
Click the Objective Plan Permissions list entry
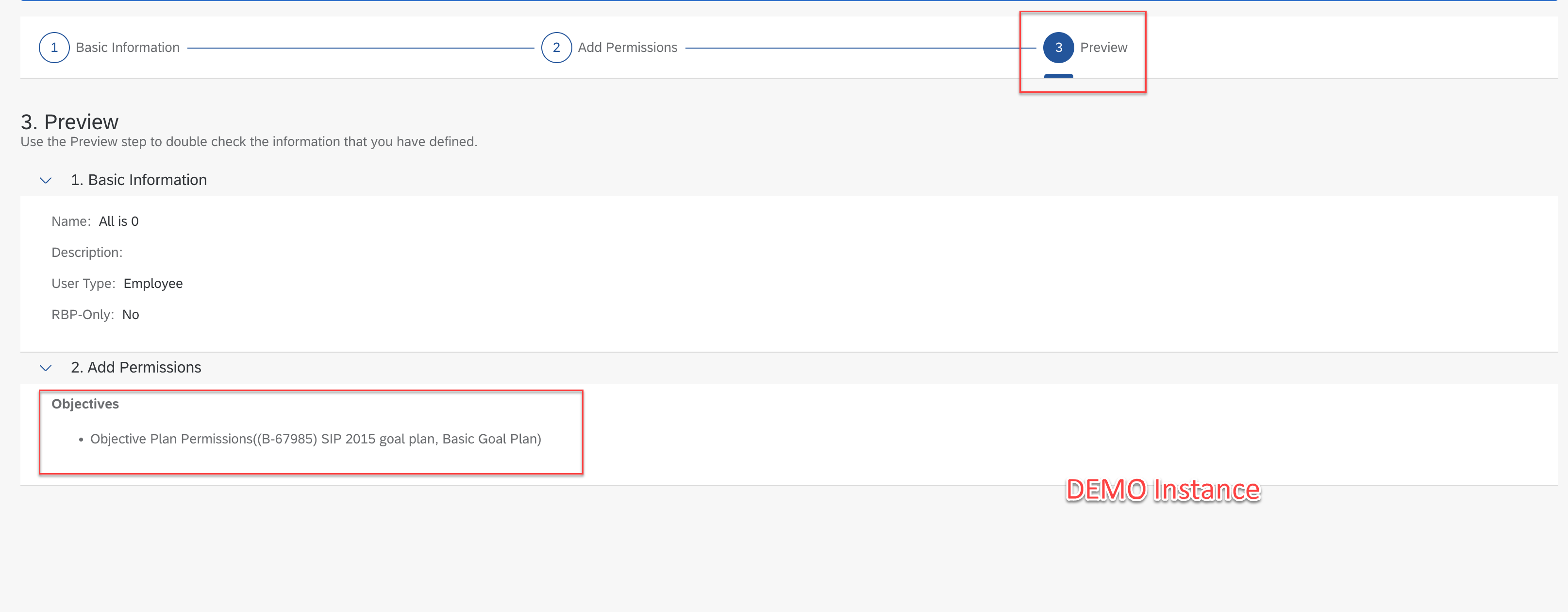tap(316, 439)
